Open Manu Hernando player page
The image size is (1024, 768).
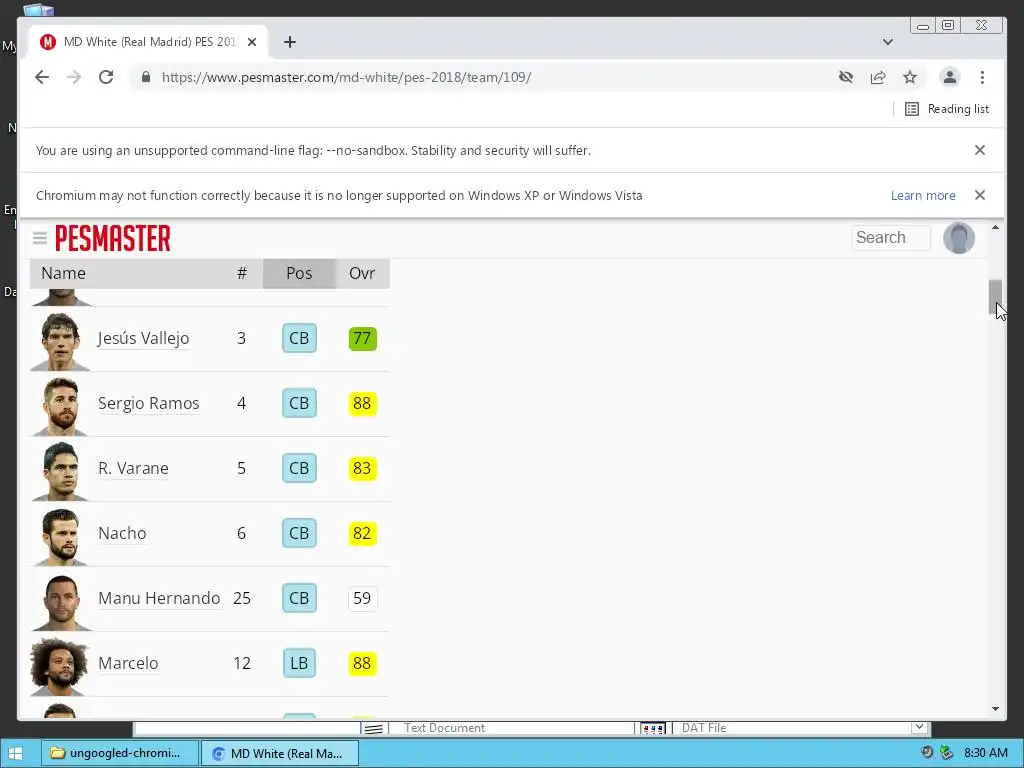click(159, 598)
